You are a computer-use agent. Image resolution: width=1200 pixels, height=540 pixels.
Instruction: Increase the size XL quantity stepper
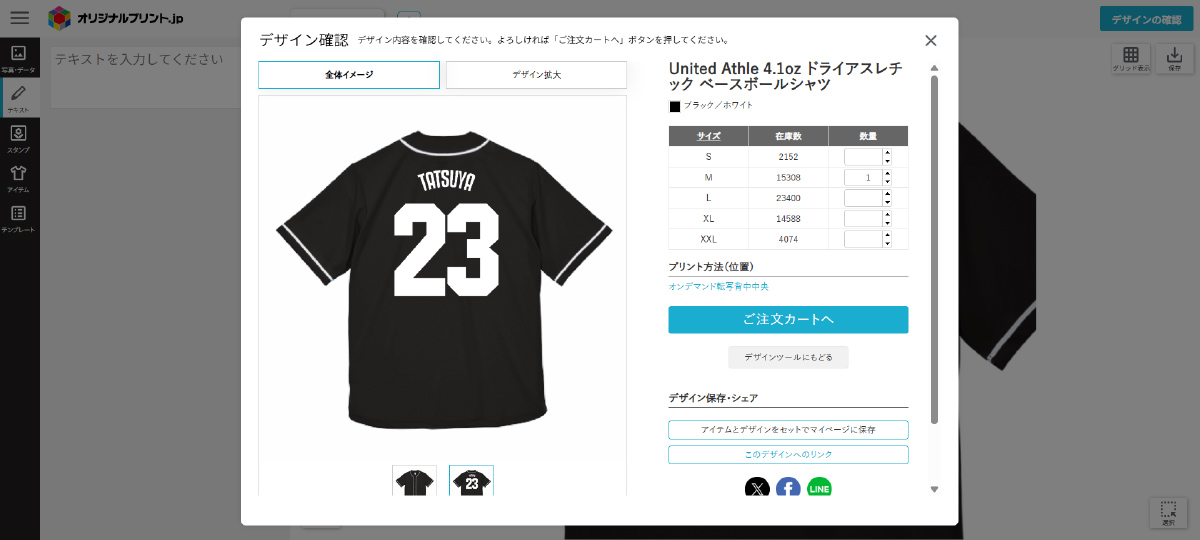(887, 214)
